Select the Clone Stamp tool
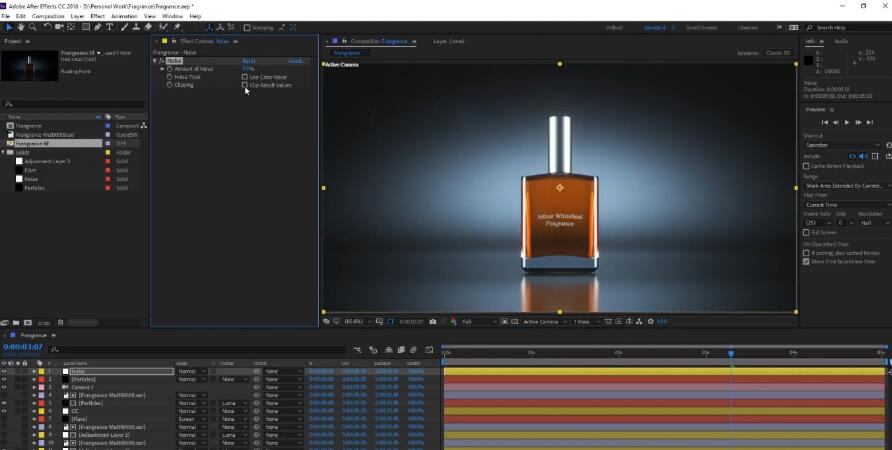Viewport: 892px width, 450px height. click(x=136, y=27)
